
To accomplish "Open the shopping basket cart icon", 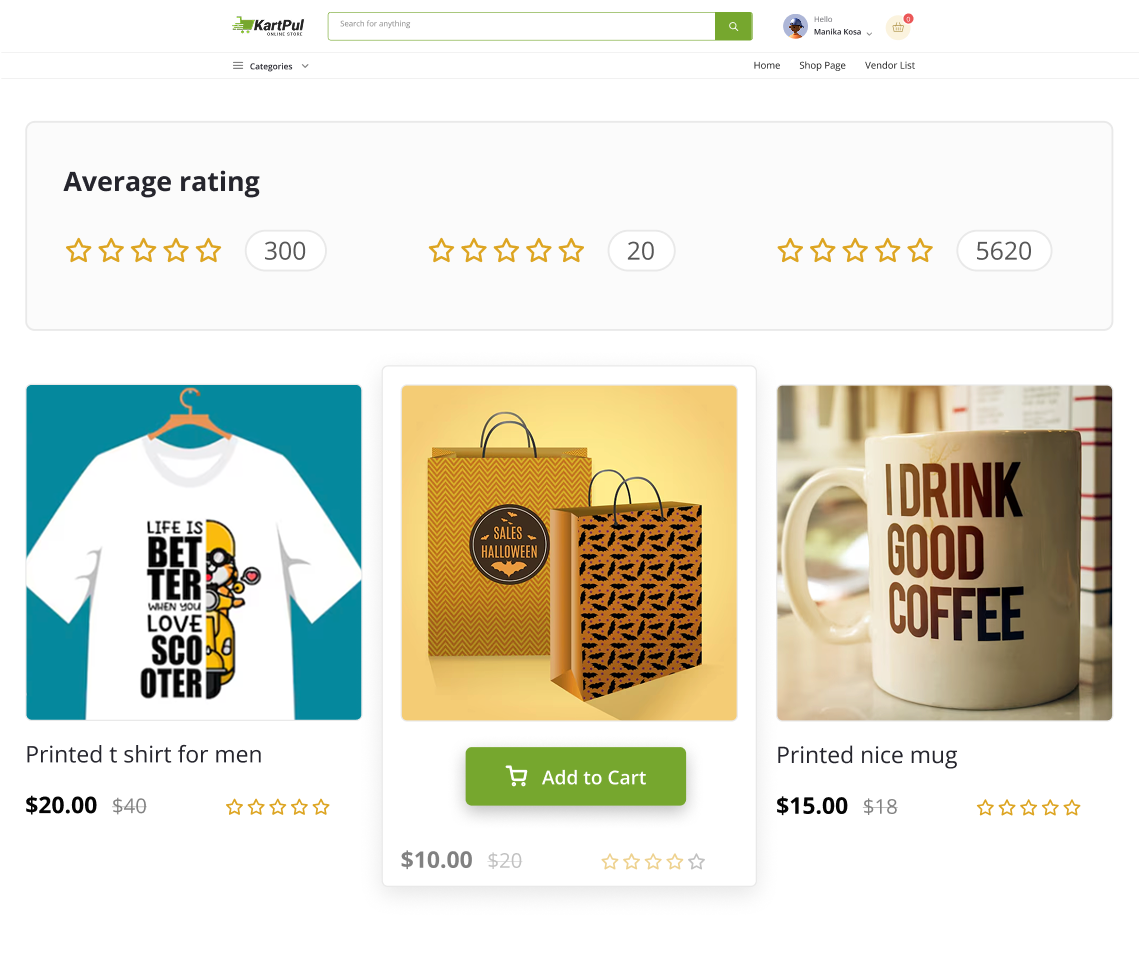I will pyautogui.click(x=898, y=28).
